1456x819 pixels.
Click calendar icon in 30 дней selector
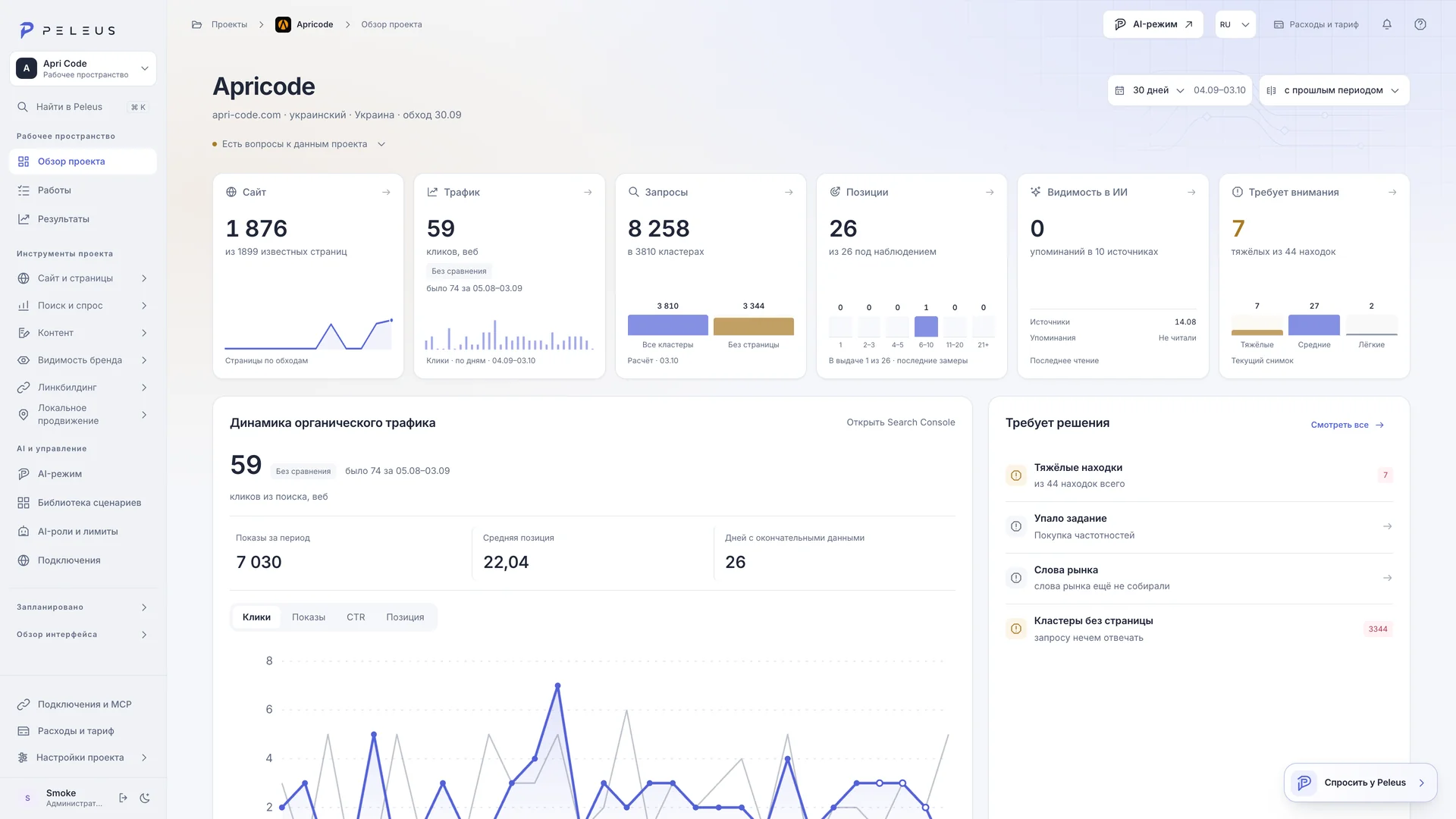pyautogui.click(x=1119, y=90)
